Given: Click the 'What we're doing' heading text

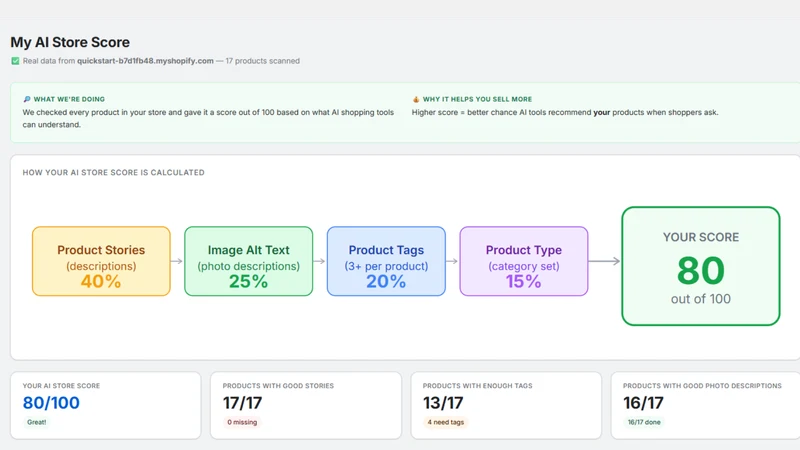Looking at the screenshot, I should coord(69,99).
